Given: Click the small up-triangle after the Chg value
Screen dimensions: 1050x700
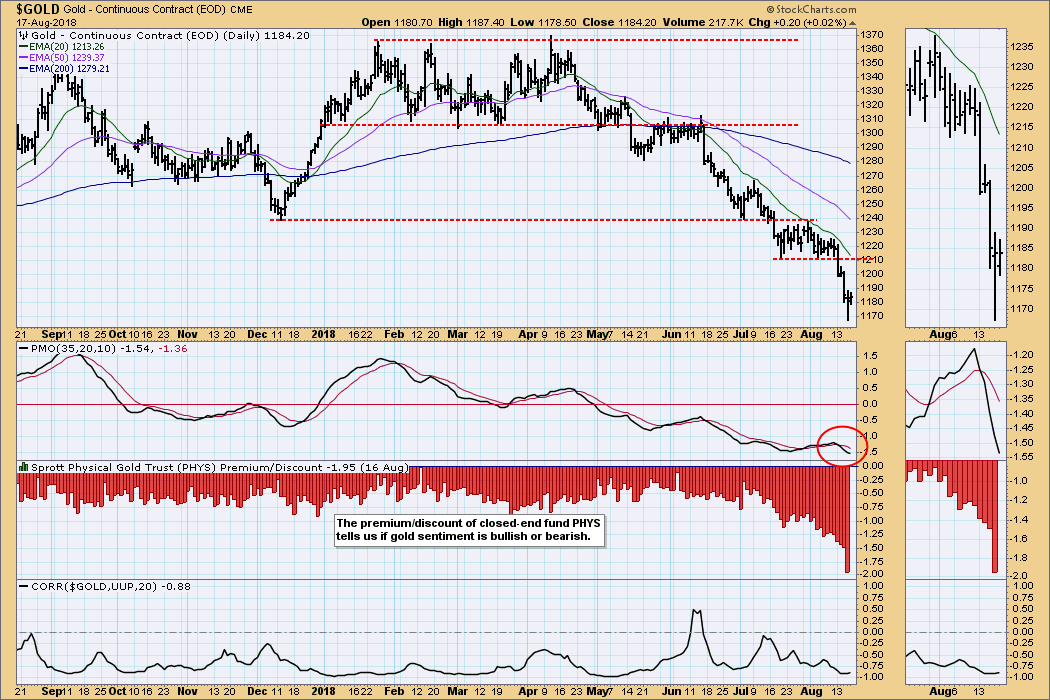Looking at the screenshot, I should click(852, 23).
